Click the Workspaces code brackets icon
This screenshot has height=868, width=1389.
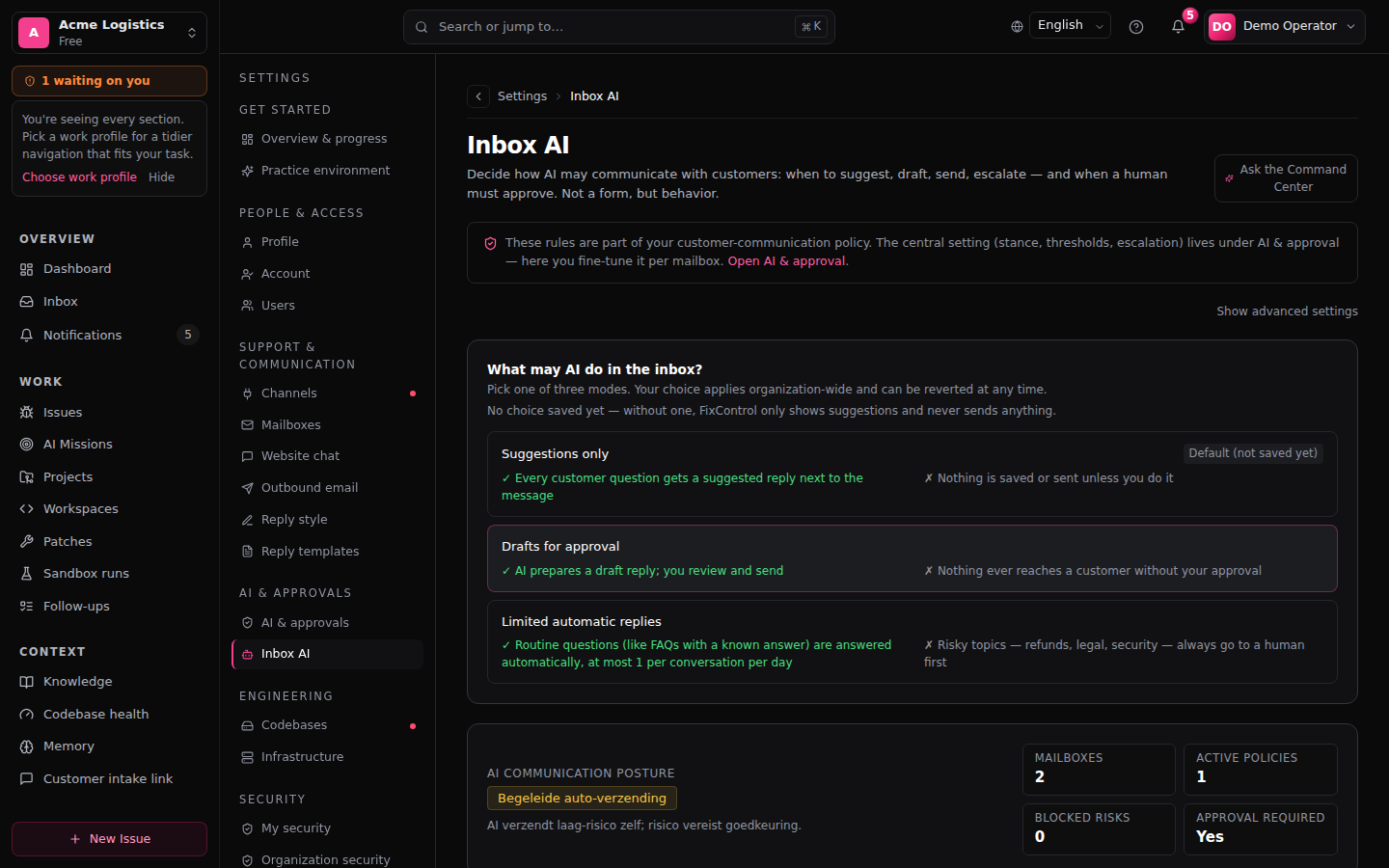coord(27,509)
